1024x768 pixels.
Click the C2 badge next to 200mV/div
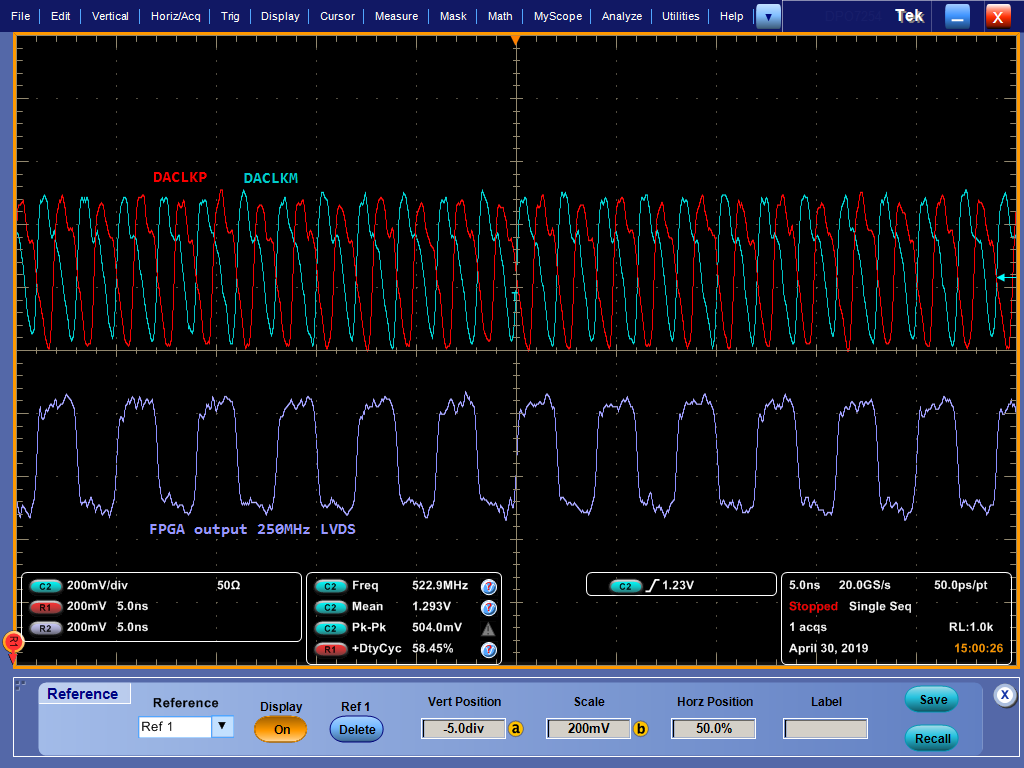45,586
